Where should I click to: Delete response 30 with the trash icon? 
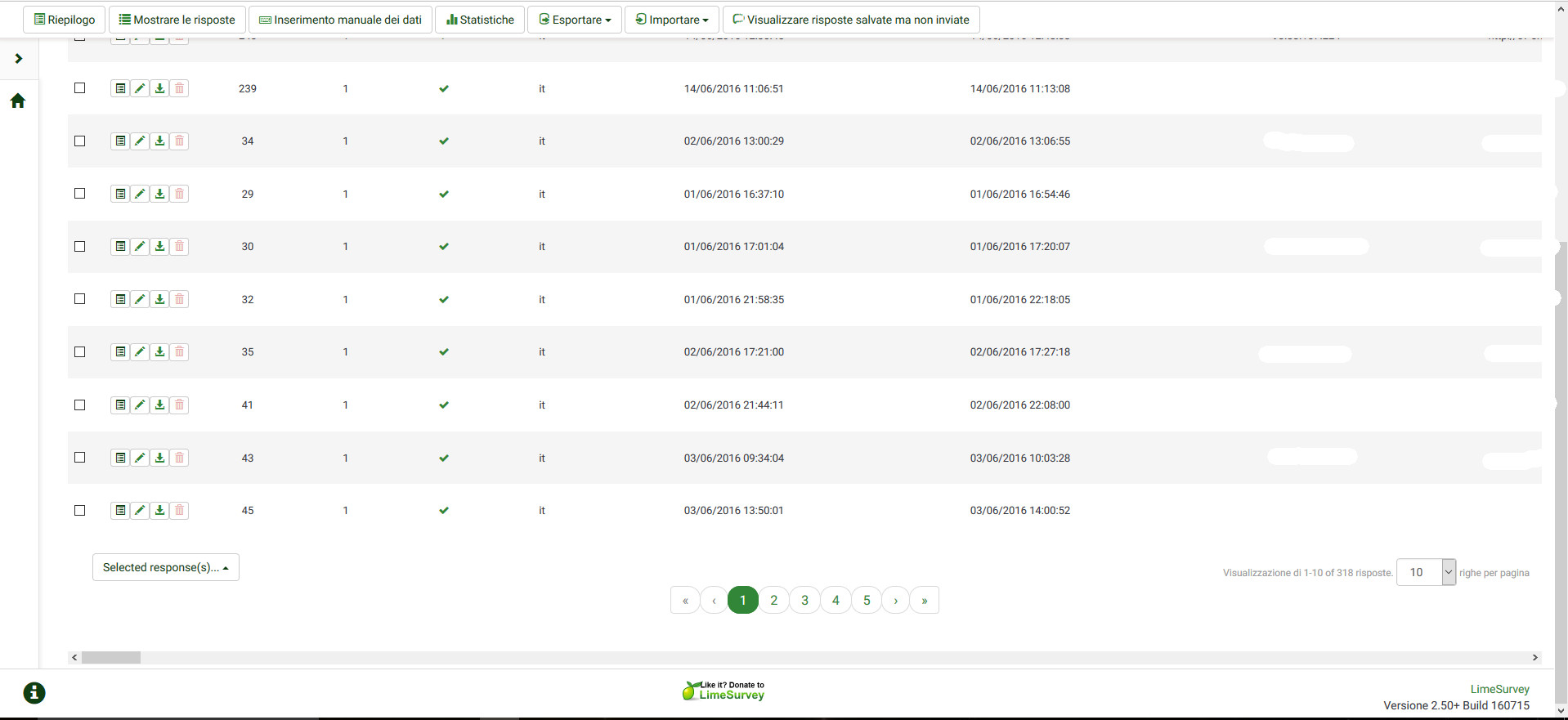tap(179, 247)
